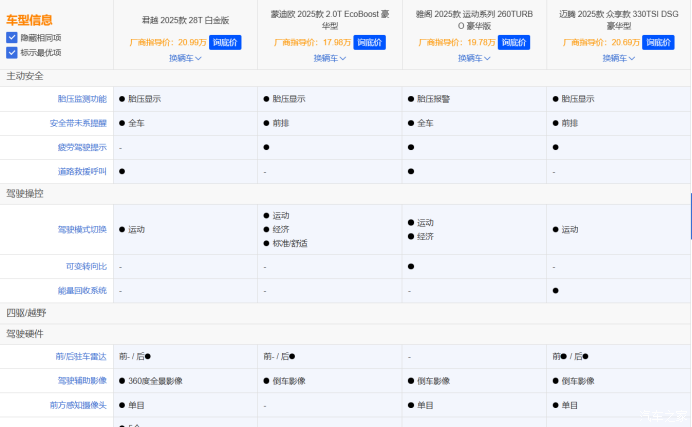The height and width of the screenshot is (427, 692).
Task: Request 询底价 for 雅阁 2025款
Action: (514, 43)
